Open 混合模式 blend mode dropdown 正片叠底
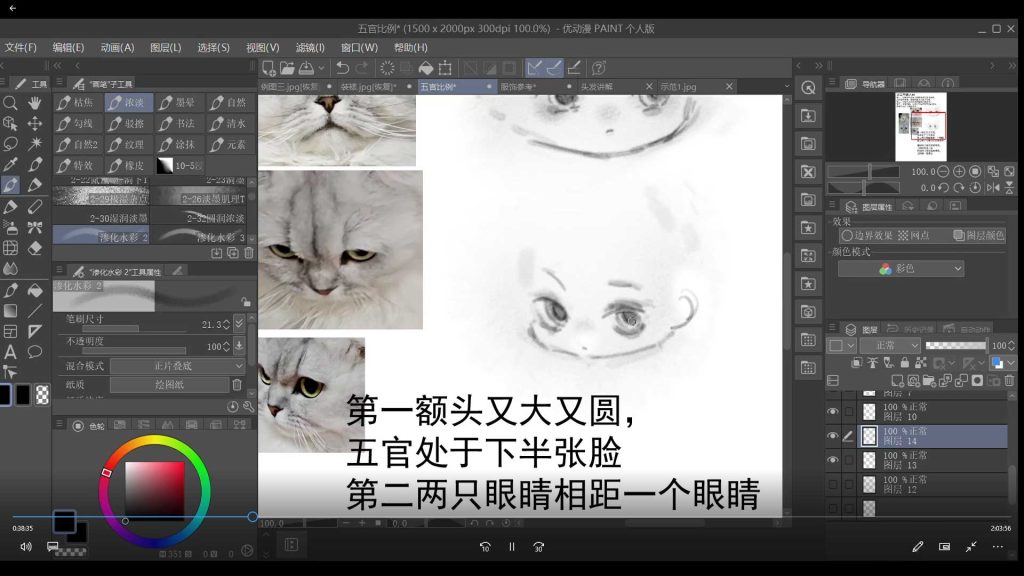1024x576 pixels. coord(177,366)
